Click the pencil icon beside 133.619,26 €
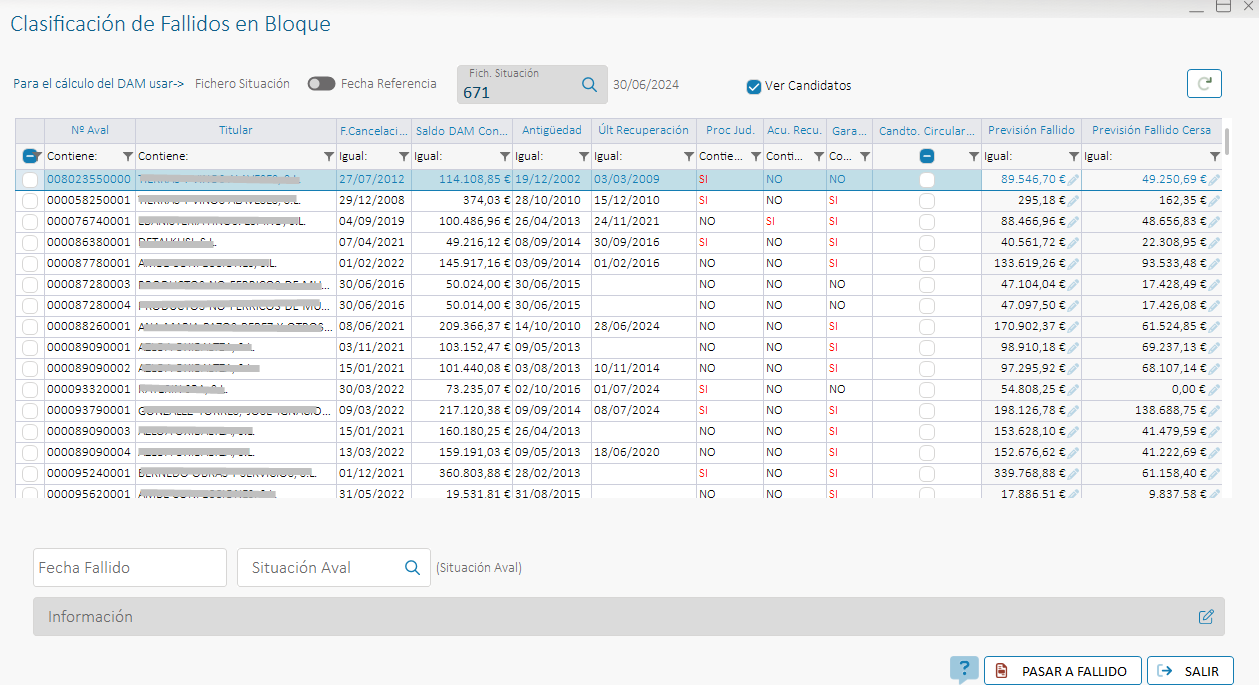This screenshot has height=685, width=1259. point(1073,264)
